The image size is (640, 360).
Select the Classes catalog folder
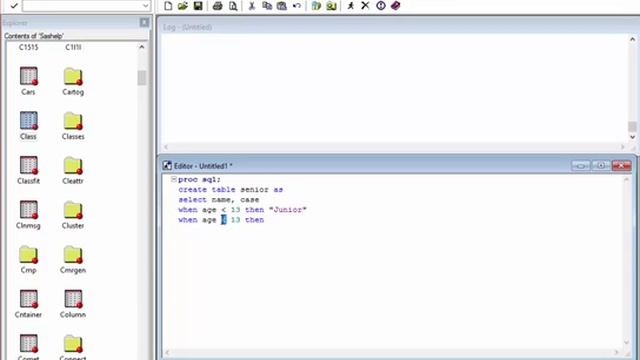pyautogui.click(x=73, y=125)
